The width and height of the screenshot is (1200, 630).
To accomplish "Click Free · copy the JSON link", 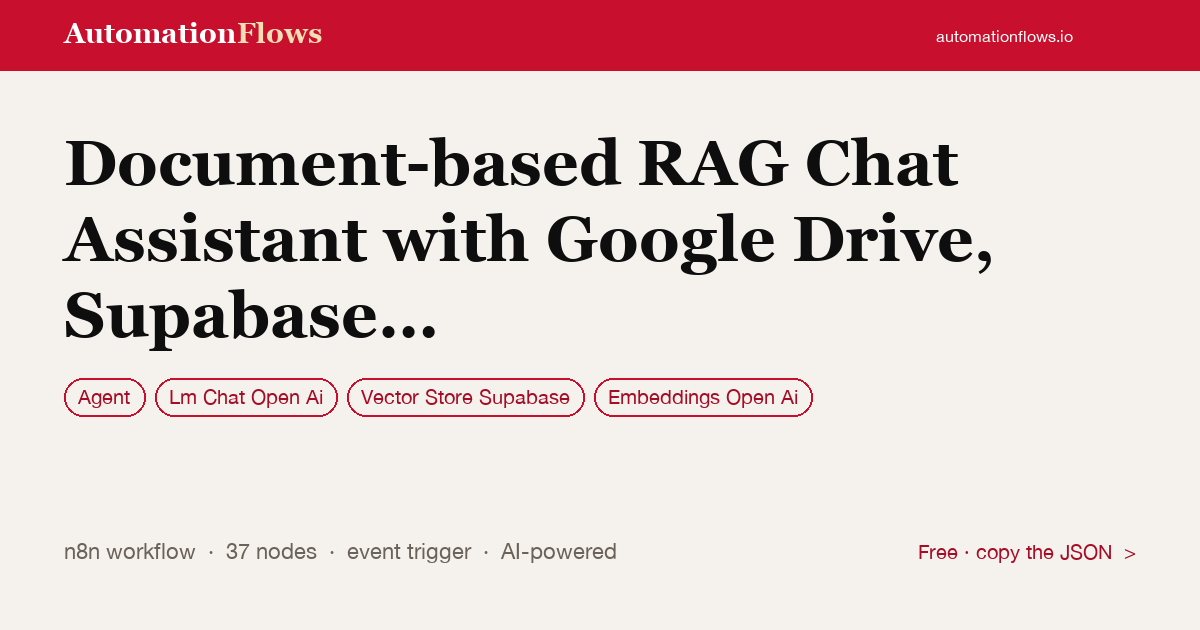I will (1027, 552).
